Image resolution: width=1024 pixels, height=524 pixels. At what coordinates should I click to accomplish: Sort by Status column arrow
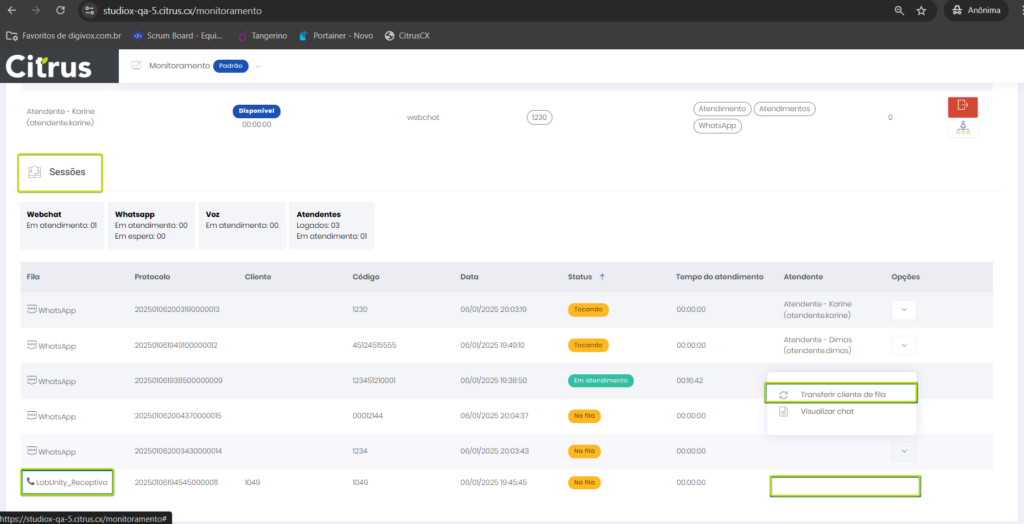(602, 277)
